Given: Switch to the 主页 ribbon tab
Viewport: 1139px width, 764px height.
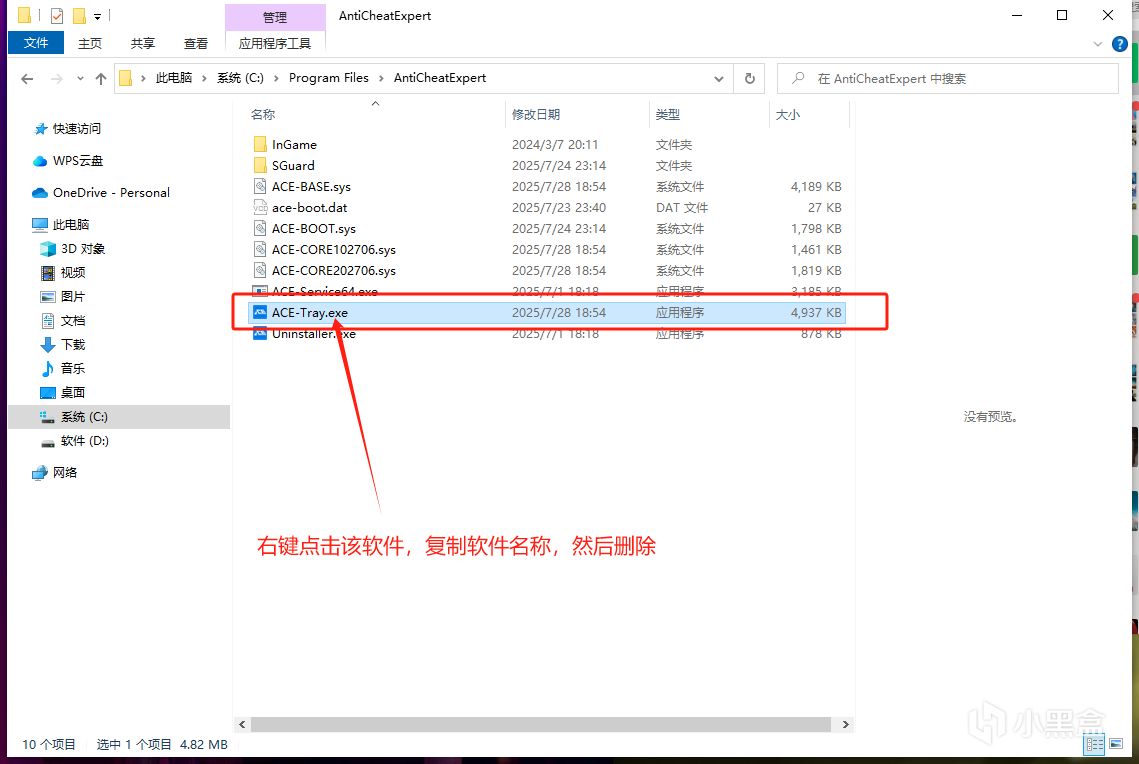Looking at the screenshot, I should coord(90,44).
